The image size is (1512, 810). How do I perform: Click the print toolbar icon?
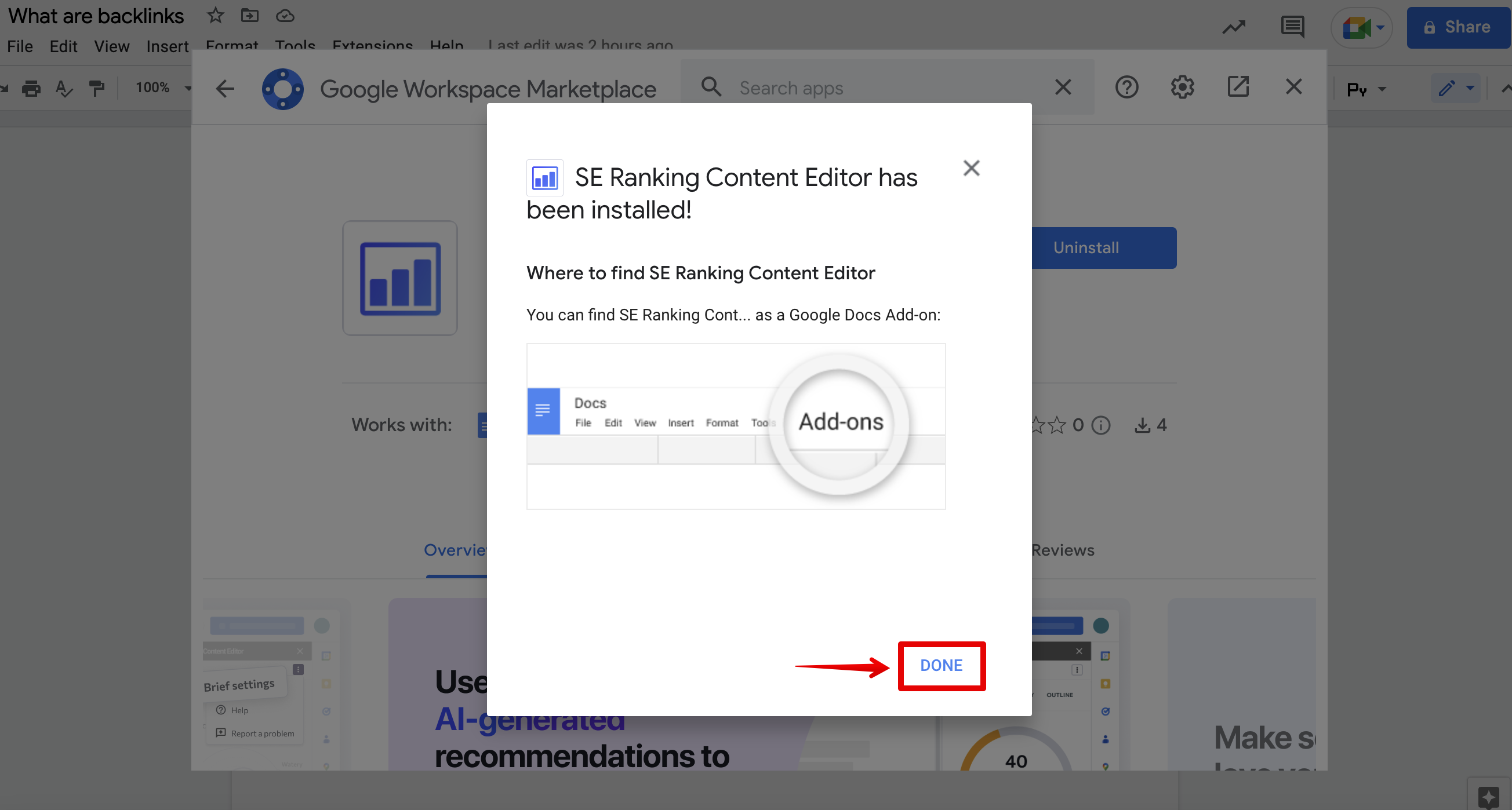[31, 88]
